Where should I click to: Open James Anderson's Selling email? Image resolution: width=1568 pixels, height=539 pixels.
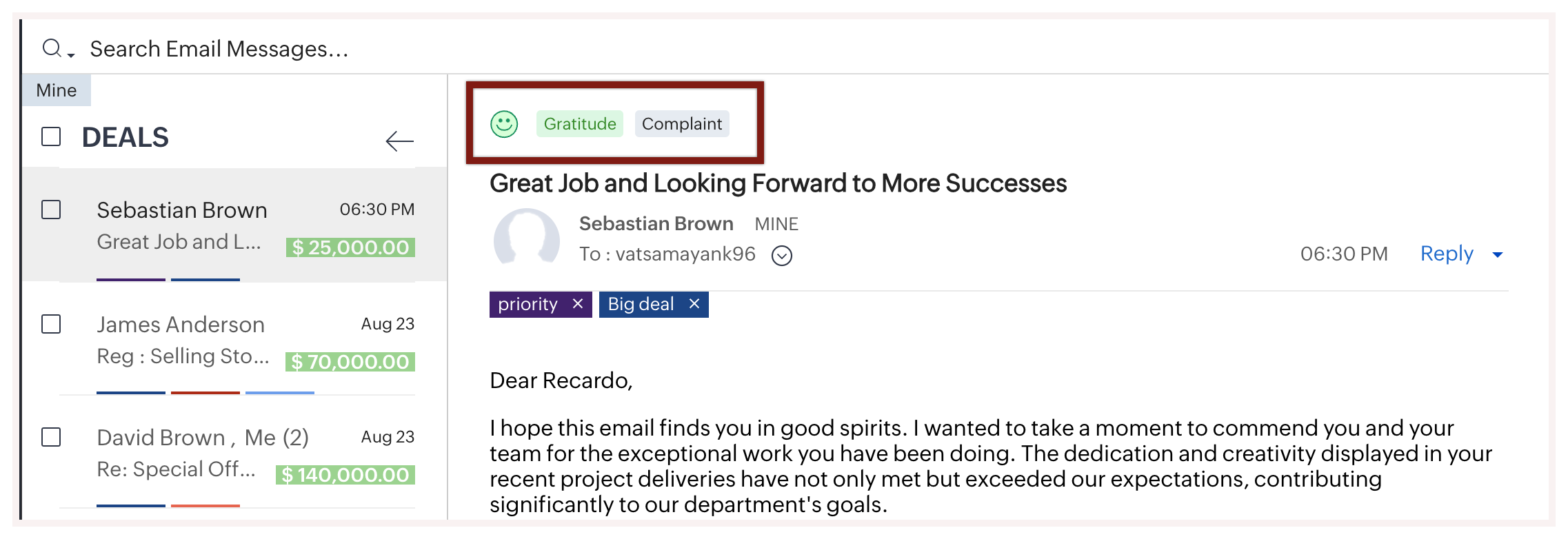pos(183,356)
